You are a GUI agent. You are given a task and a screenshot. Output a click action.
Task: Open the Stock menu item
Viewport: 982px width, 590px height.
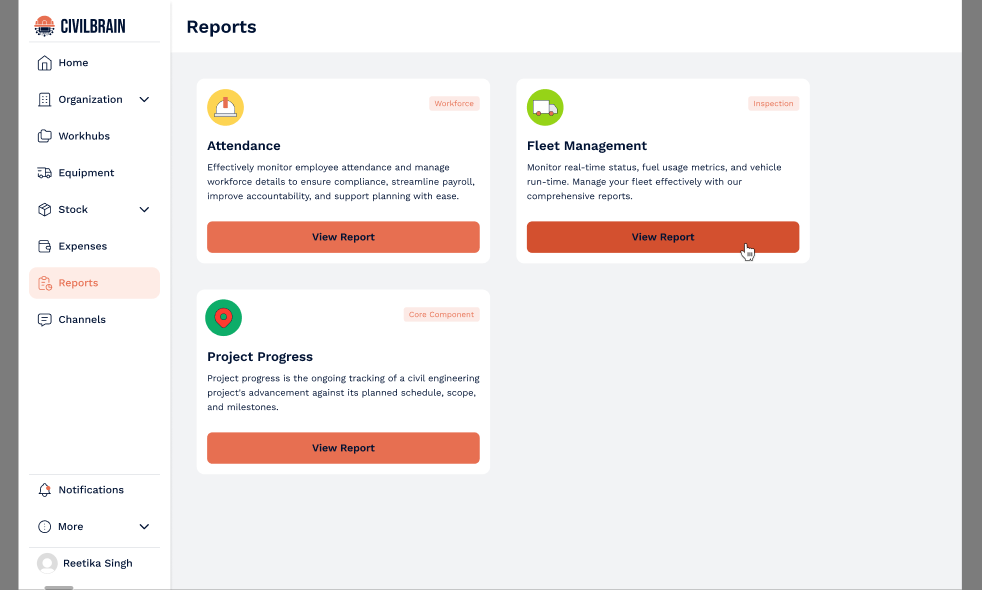pos(95,209)
